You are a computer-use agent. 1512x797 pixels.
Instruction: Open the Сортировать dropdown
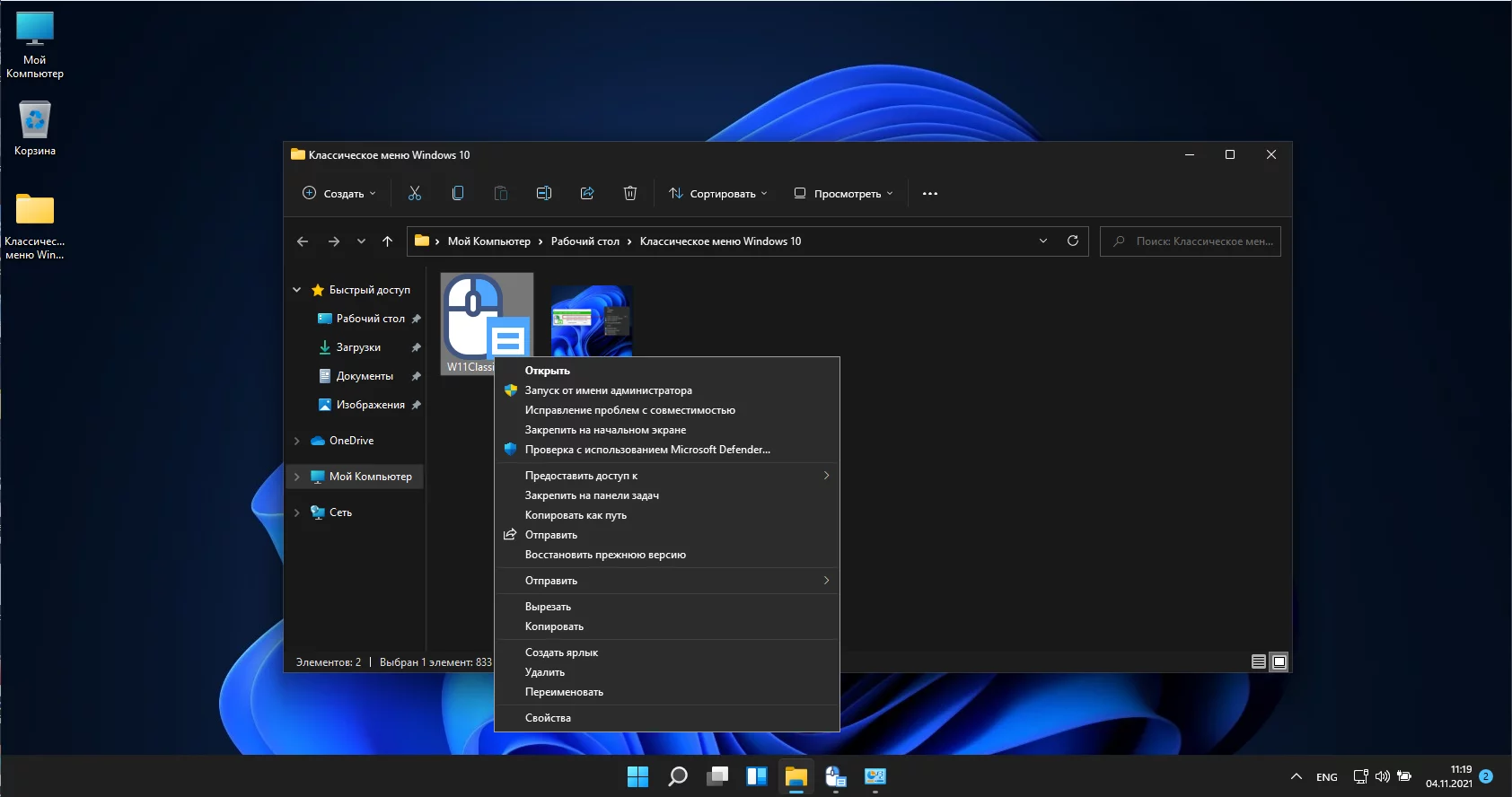coord(717,193)
